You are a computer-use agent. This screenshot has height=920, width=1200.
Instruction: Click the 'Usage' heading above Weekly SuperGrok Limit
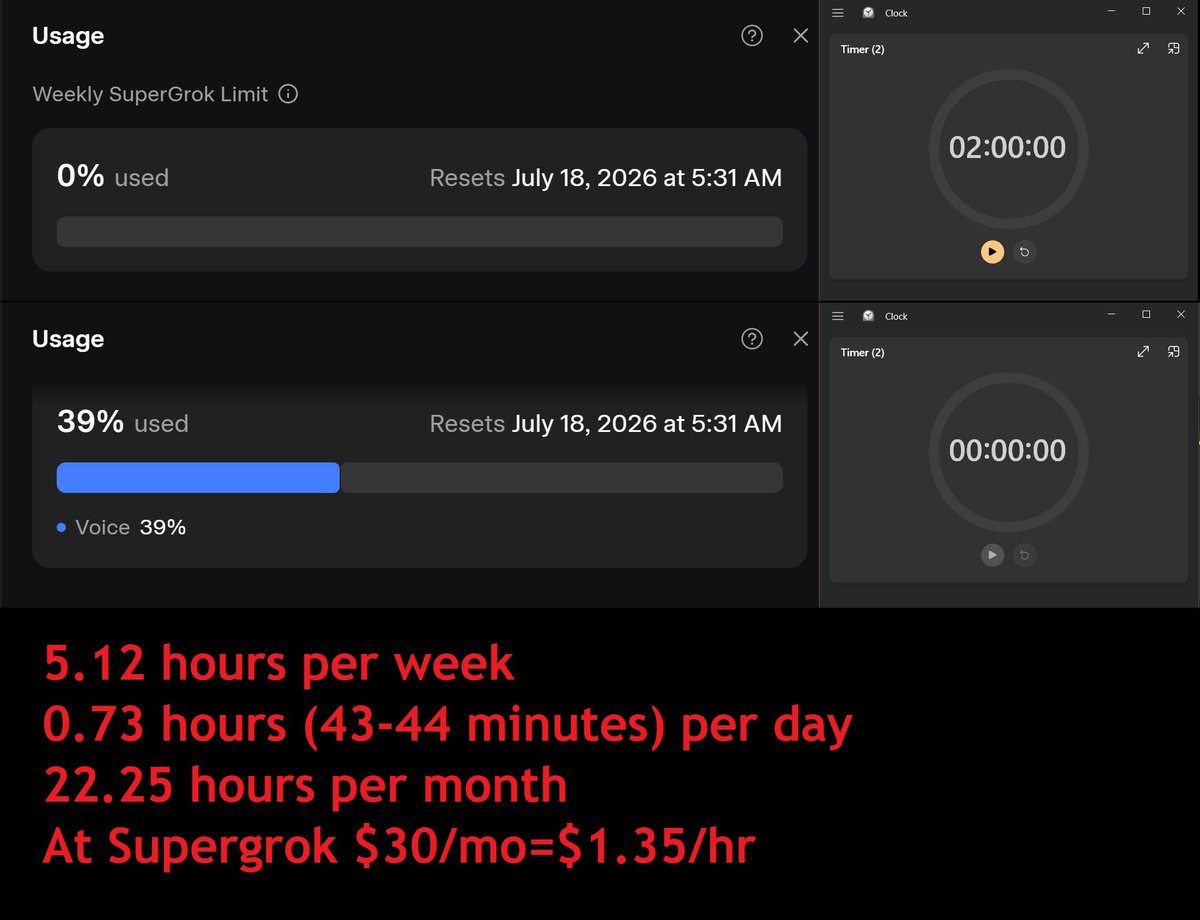(68, 36)
